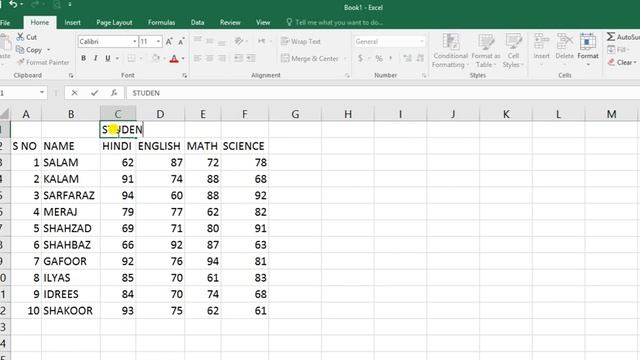Click the Conditional Formatting icon
Image resolution: width=640 pixels, height=360 pixels.
(x=451, y=42)
